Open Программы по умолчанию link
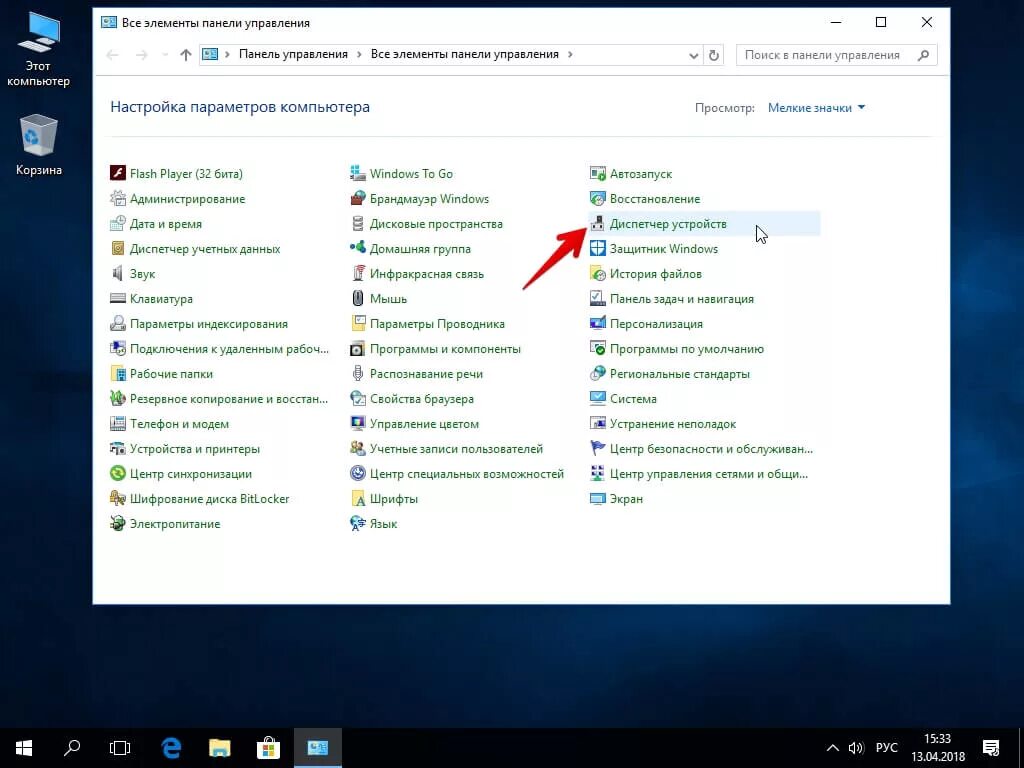The image size is (1024, 768). point(687,349)
